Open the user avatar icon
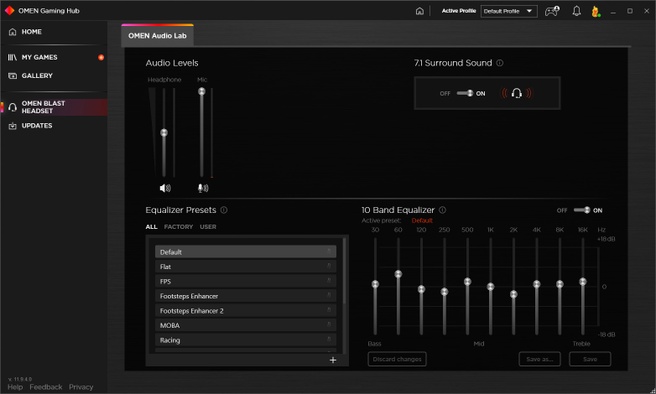Screen dimensions: 656x394 [595, 11]
